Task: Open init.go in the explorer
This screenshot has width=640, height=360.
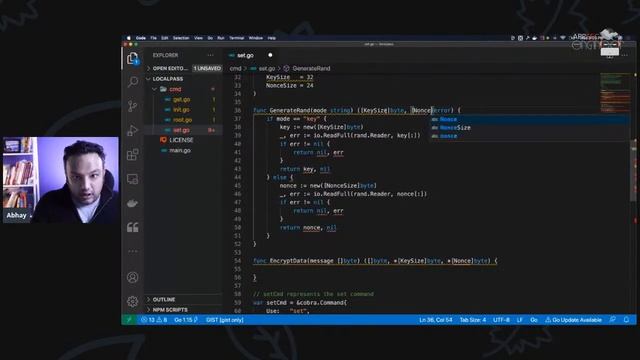Action: pos(181,110)
